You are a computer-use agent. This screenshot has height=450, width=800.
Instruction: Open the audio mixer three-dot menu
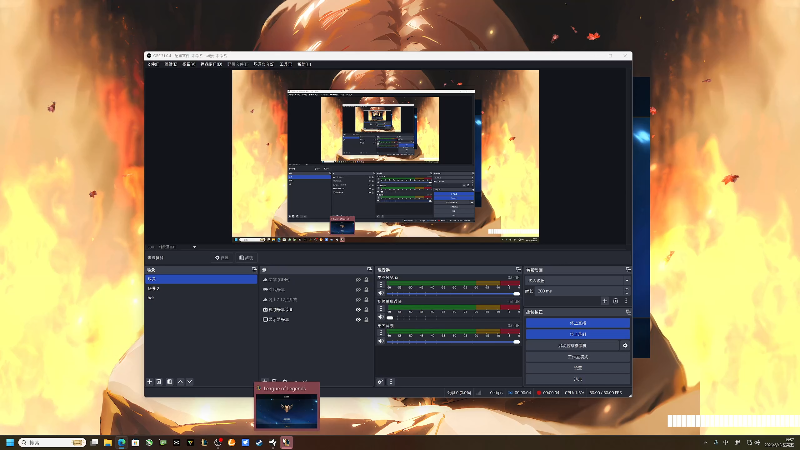pyautogui.click(x=391, y=382)
